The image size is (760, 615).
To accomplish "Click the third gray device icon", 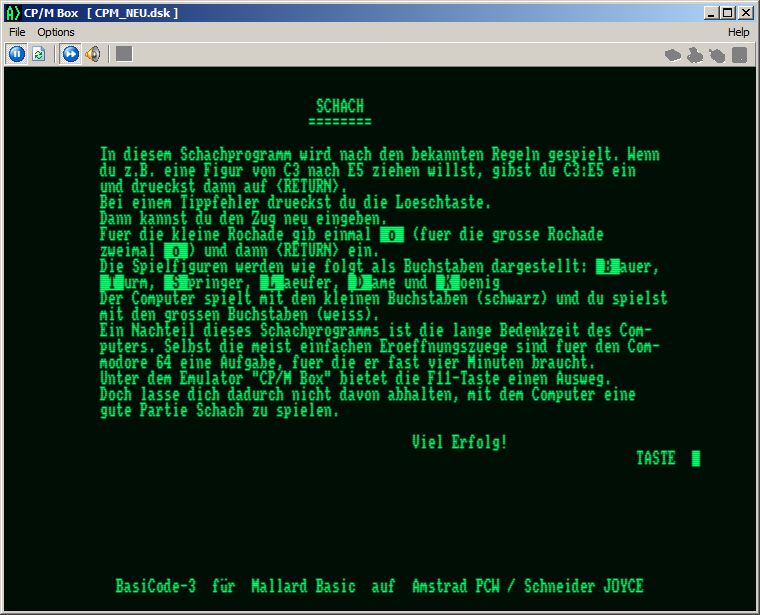I will point(717,55).
